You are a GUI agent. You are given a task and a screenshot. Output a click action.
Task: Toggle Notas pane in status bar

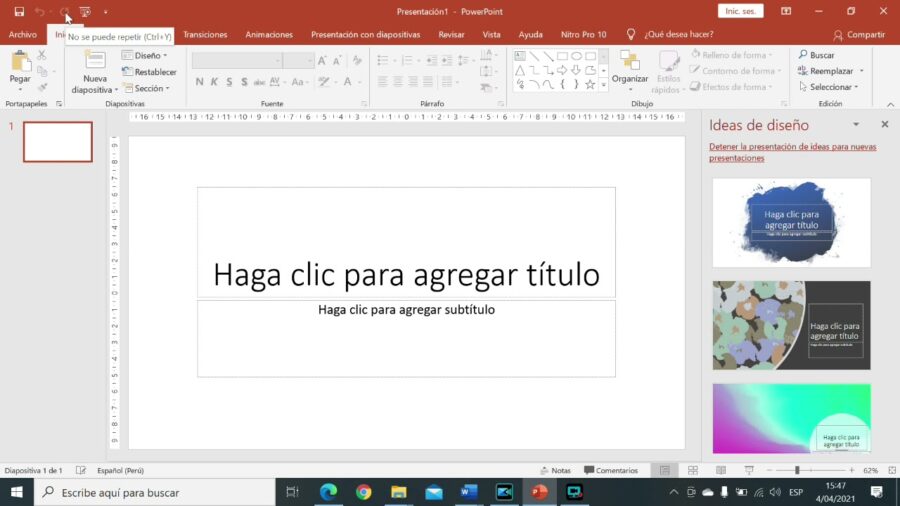click(556, 470)
